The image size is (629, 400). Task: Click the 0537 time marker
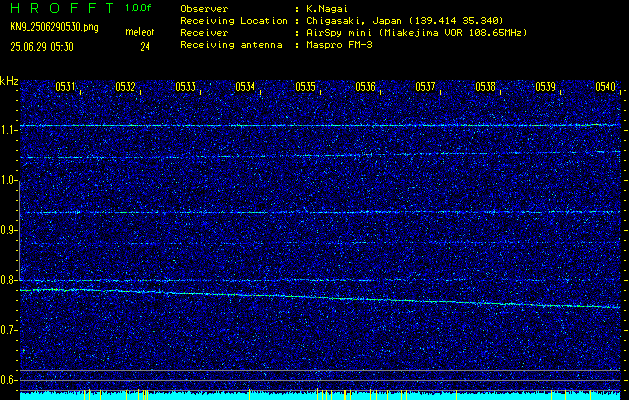[x=425, y=87]
